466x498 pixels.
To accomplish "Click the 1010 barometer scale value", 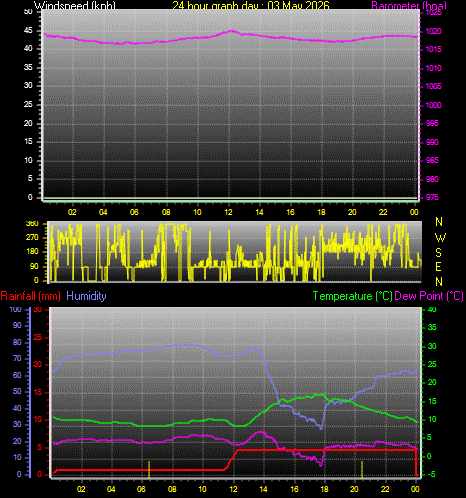I will [434, 68].
